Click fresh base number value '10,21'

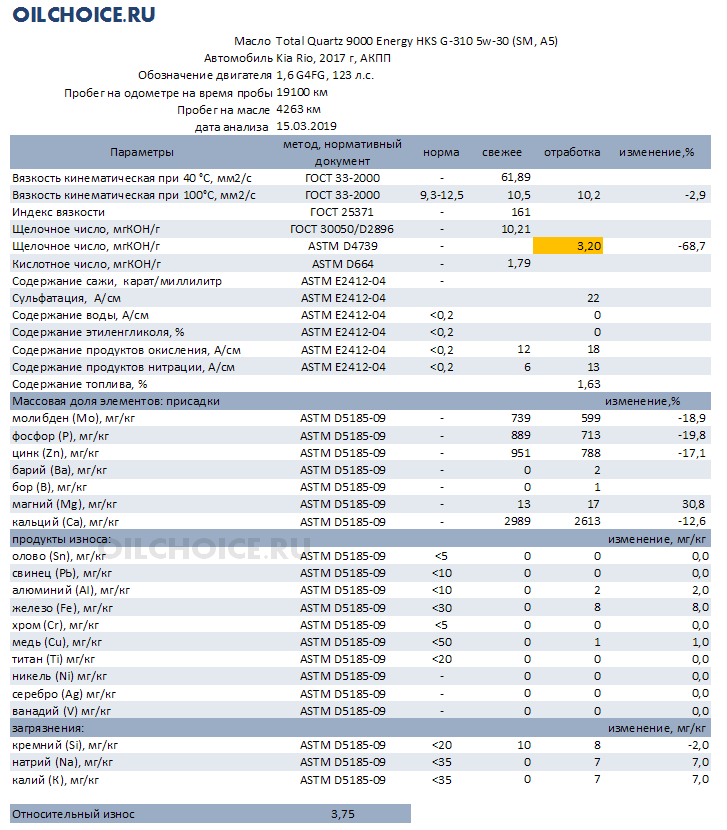[x=515, y=229]
